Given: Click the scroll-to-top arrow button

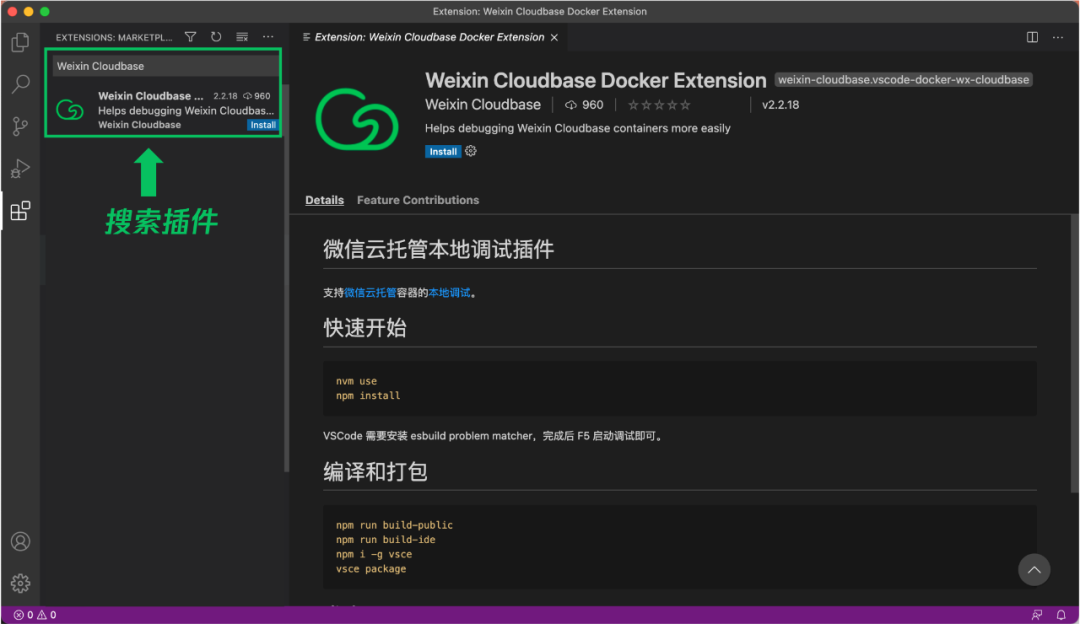Looking at the screenshot, I should [1034, 570].
